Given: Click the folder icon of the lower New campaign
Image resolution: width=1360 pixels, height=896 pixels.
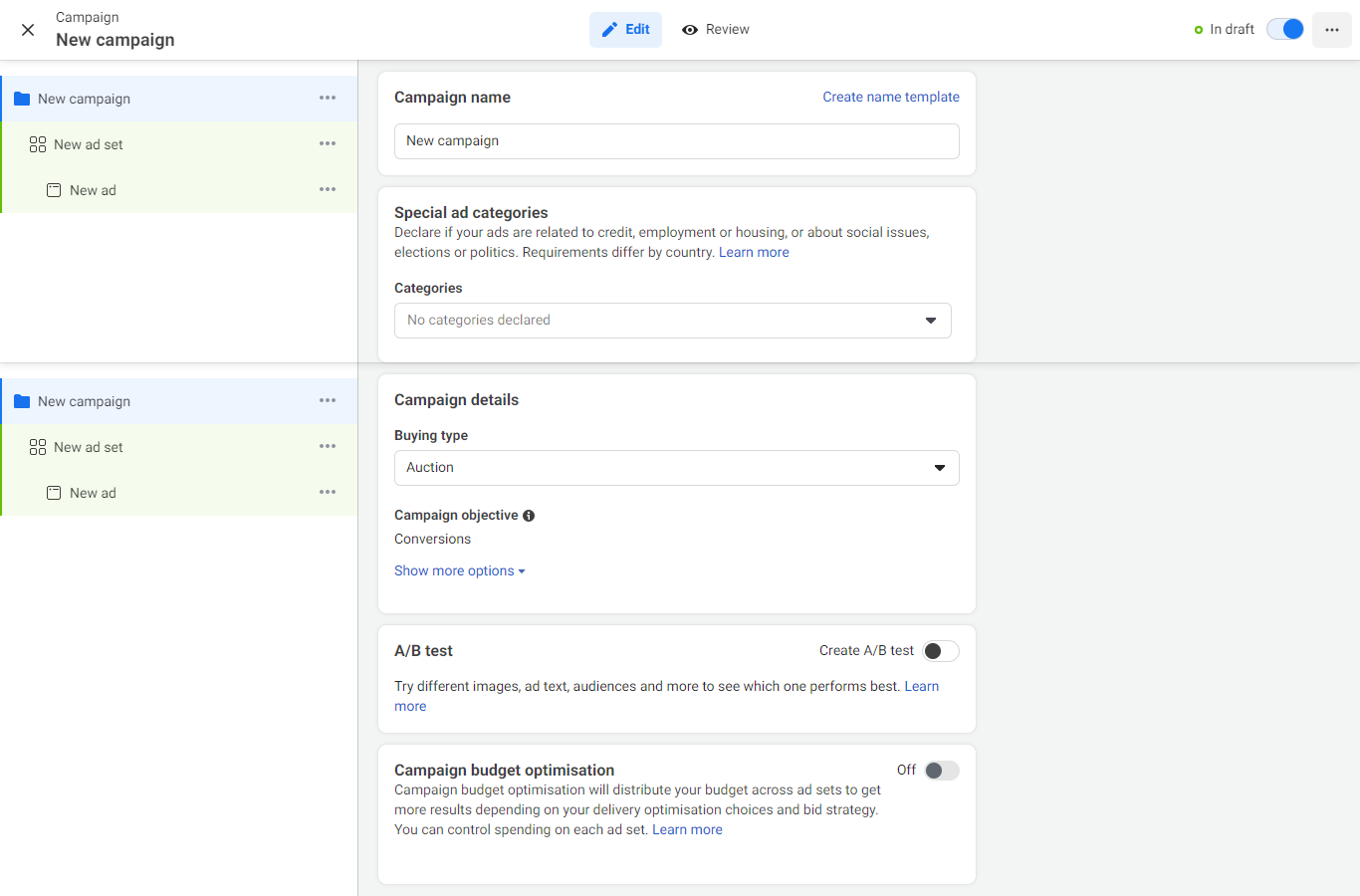Looking at the screenshot, I should 22,401.
